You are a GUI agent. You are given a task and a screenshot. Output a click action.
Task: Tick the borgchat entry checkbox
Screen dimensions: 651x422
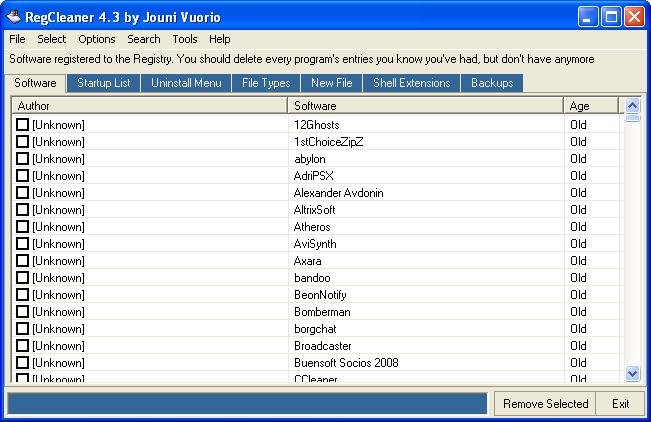click(22, 329)
